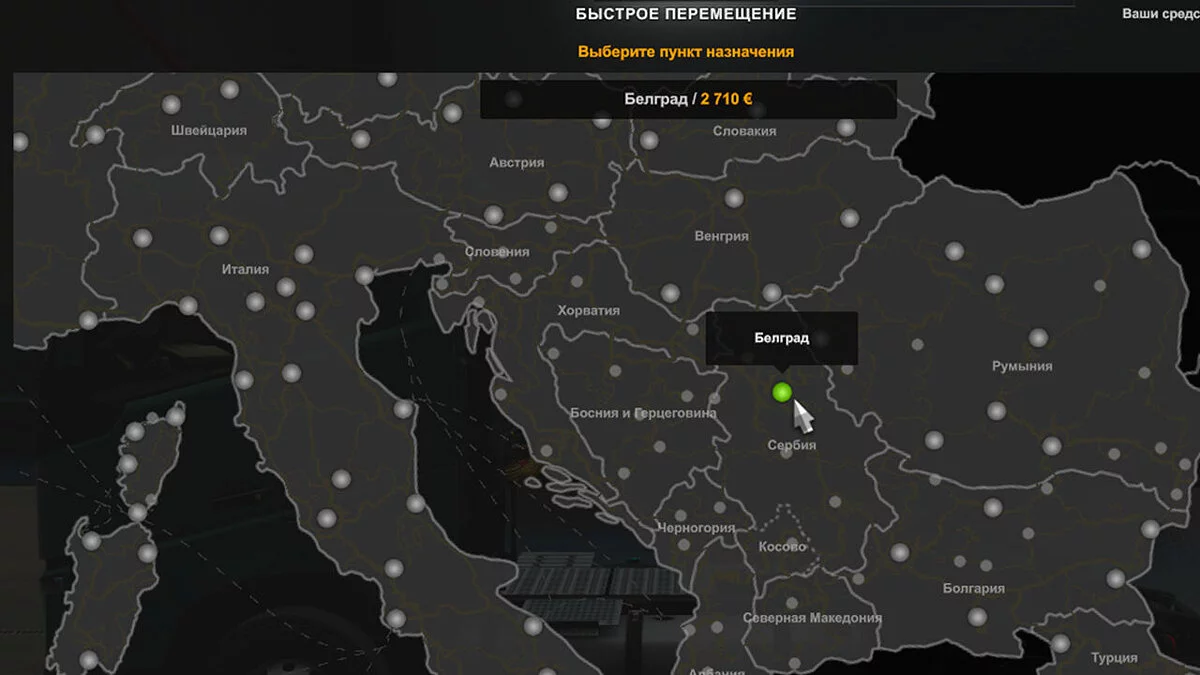This screenshot has width=1200, height=675.
Task: Click the Ваши средства funds label
Action: tap(1161, 14)
